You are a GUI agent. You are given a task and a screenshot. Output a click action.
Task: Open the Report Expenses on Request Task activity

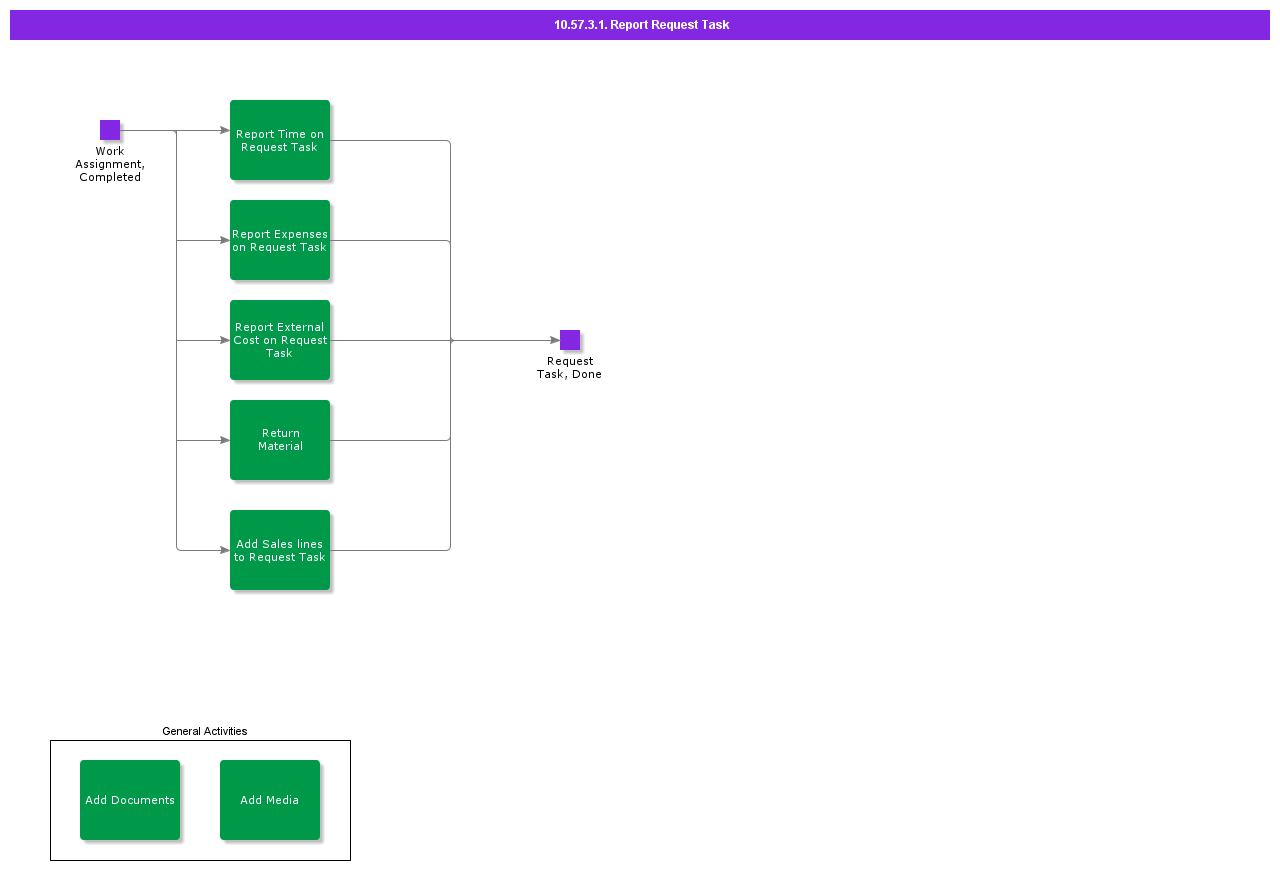point(280,240)
